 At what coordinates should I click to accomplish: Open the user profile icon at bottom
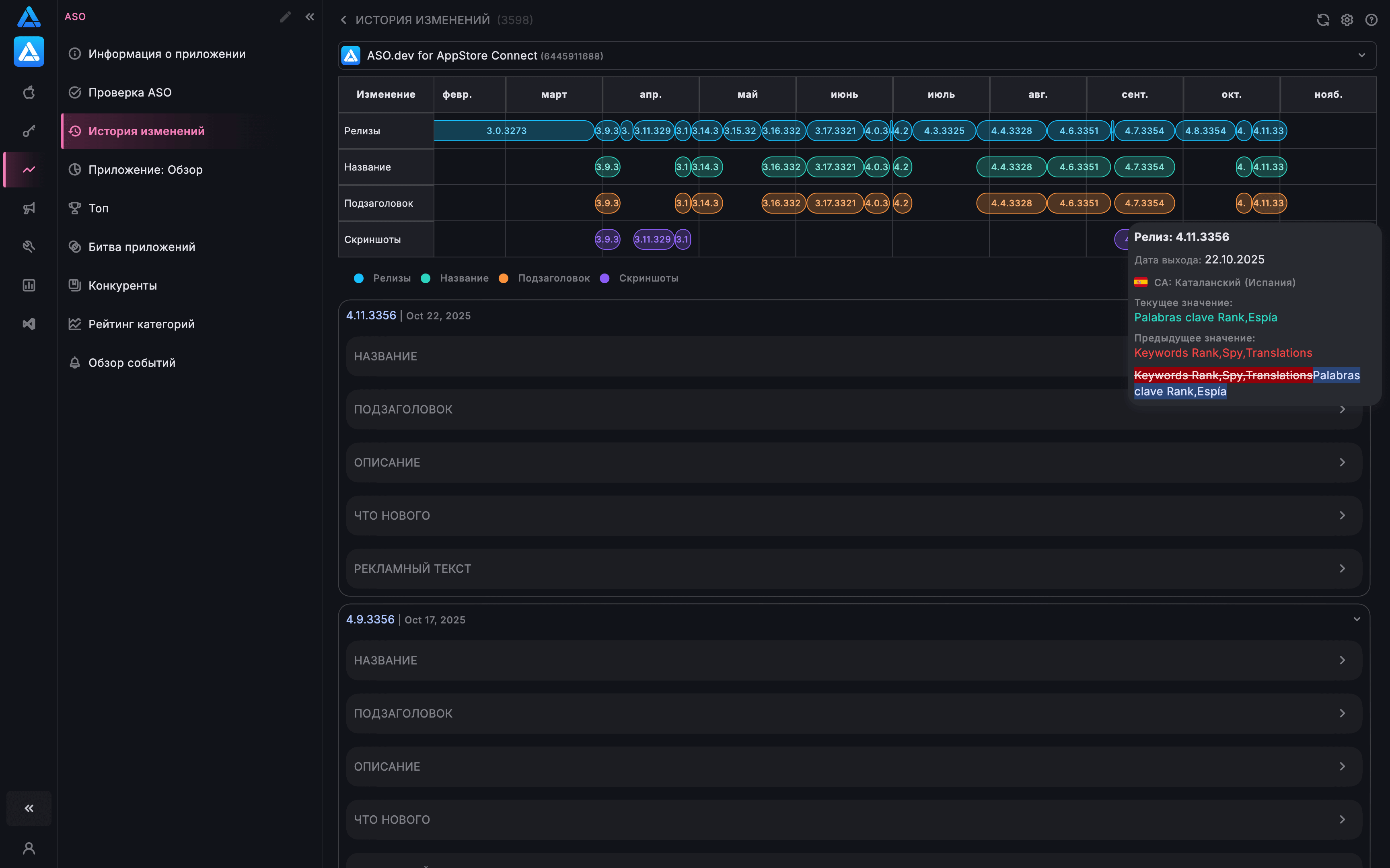pos(29,848)
